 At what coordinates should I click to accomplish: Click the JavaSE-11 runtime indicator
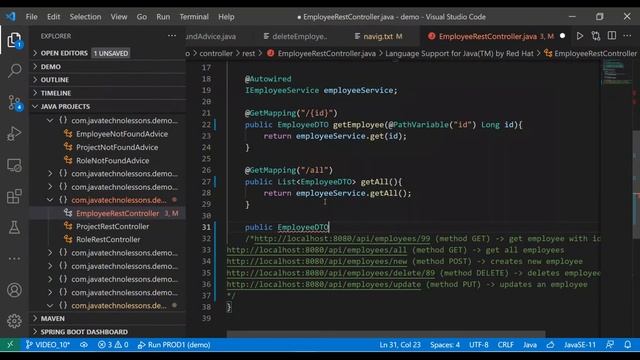pyautogui.click(x=580, y=345)
